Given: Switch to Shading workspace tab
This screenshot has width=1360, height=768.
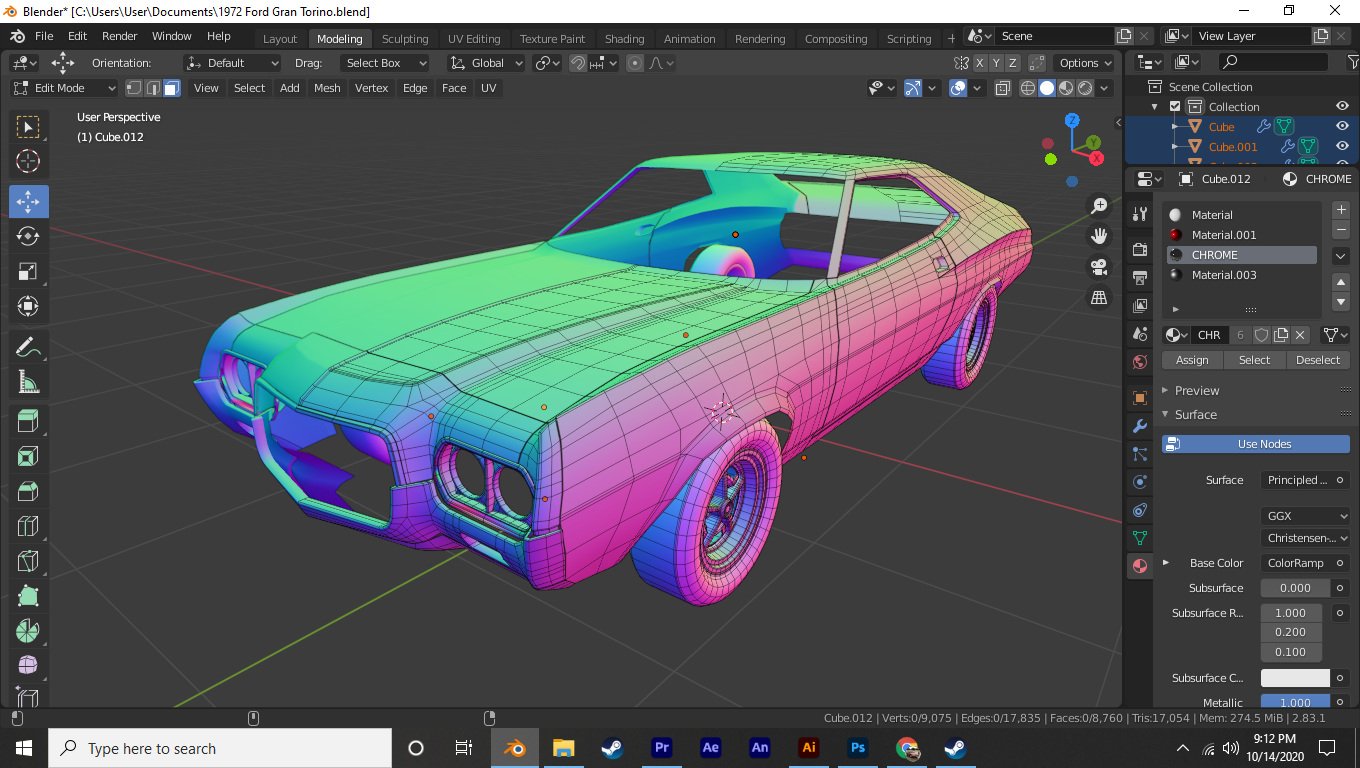Looking at the screenshot, I should (625, 39).
